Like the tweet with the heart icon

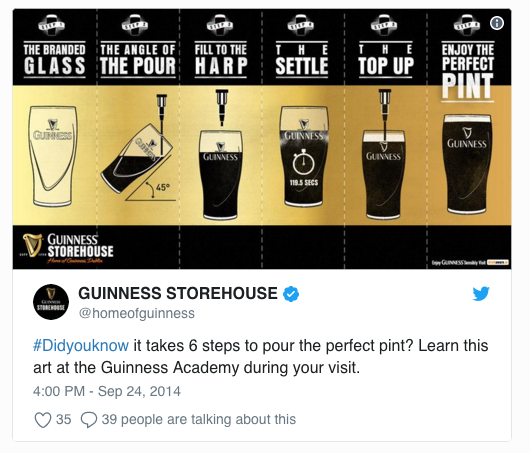point(43,420)
